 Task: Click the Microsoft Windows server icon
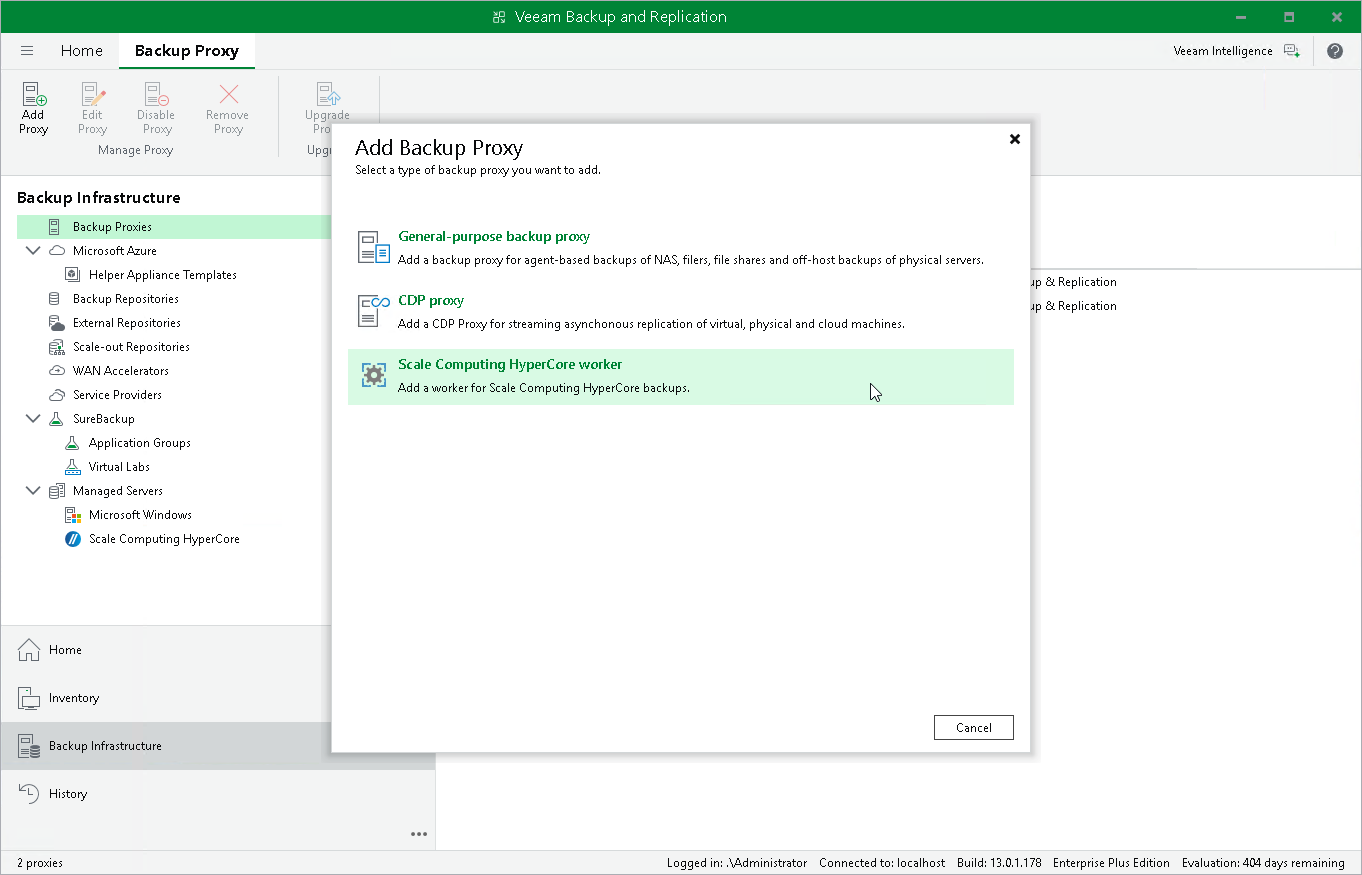coord(72,515)
